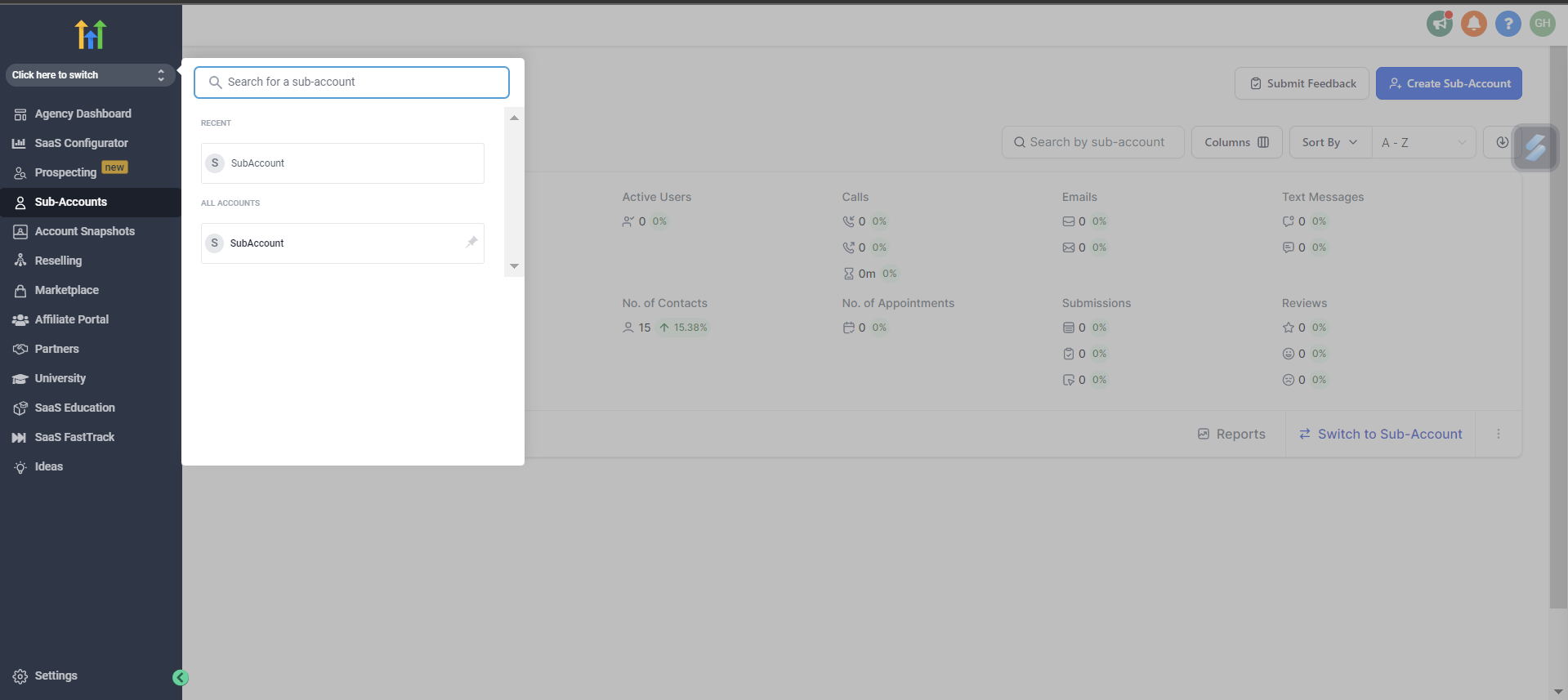
Task: Click the HighLevel arrows logo
Action: click(x=91, y=34)
